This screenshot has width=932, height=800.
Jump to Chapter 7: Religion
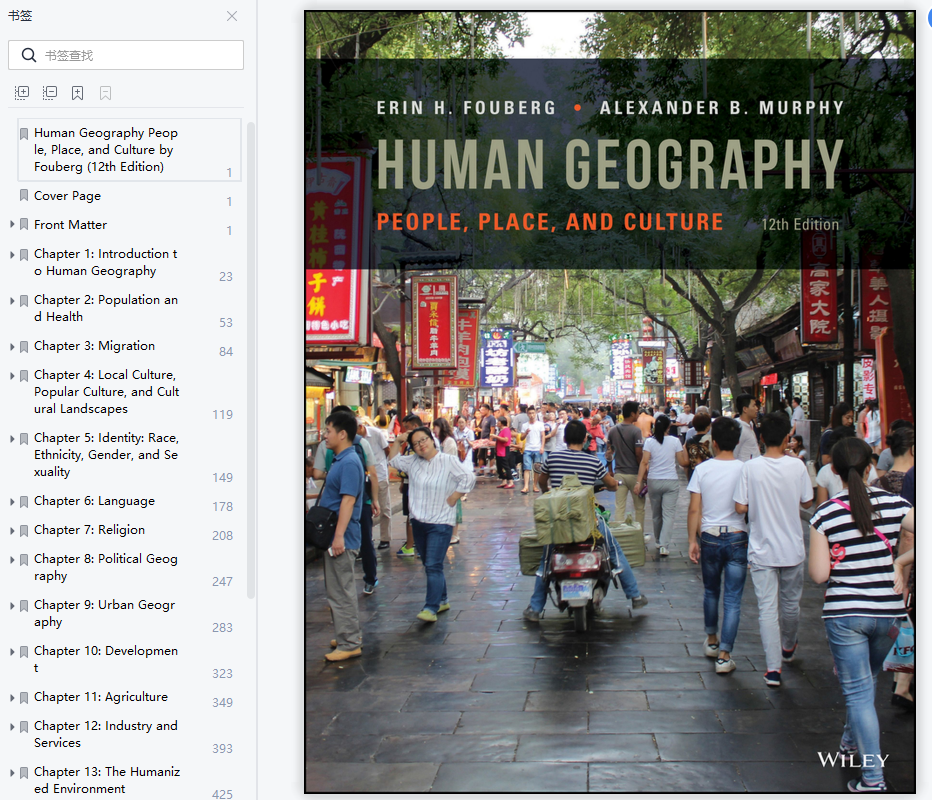[89, 530]
